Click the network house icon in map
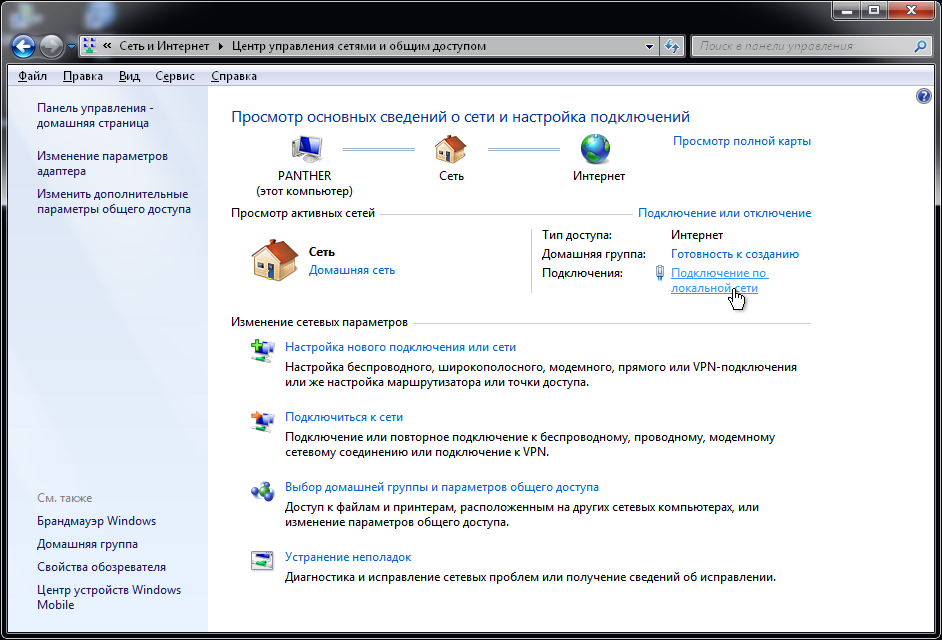This screenshot has height=643, width=942. pos(450,149)
